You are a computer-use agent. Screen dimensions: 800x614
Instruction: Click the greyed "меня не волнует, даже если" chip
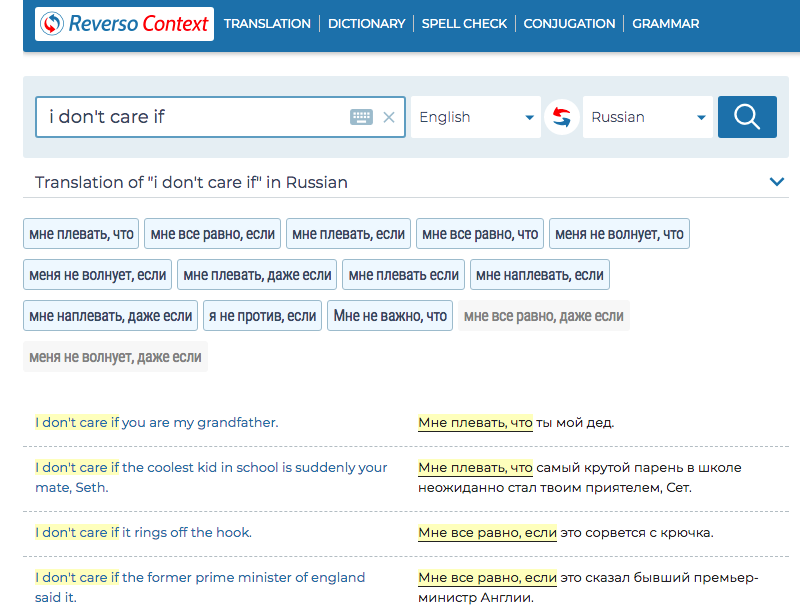[x=115, y=357]
